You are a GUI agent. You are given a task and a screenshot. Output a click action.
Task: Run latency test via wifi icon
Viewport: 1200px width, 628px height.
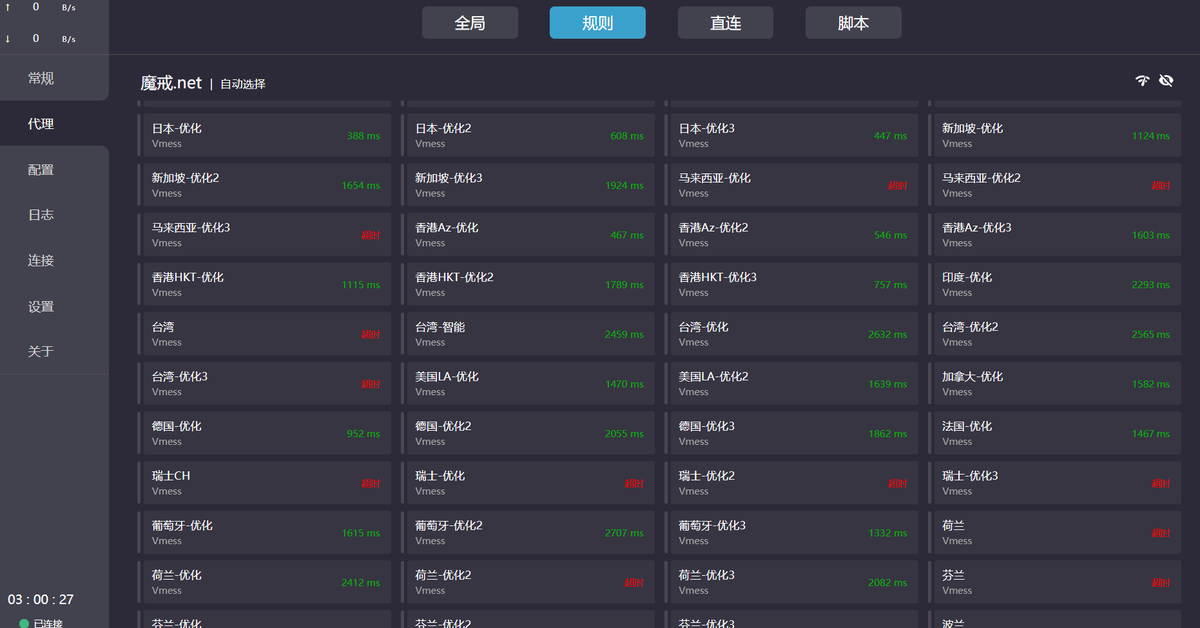coord(1142,81)
